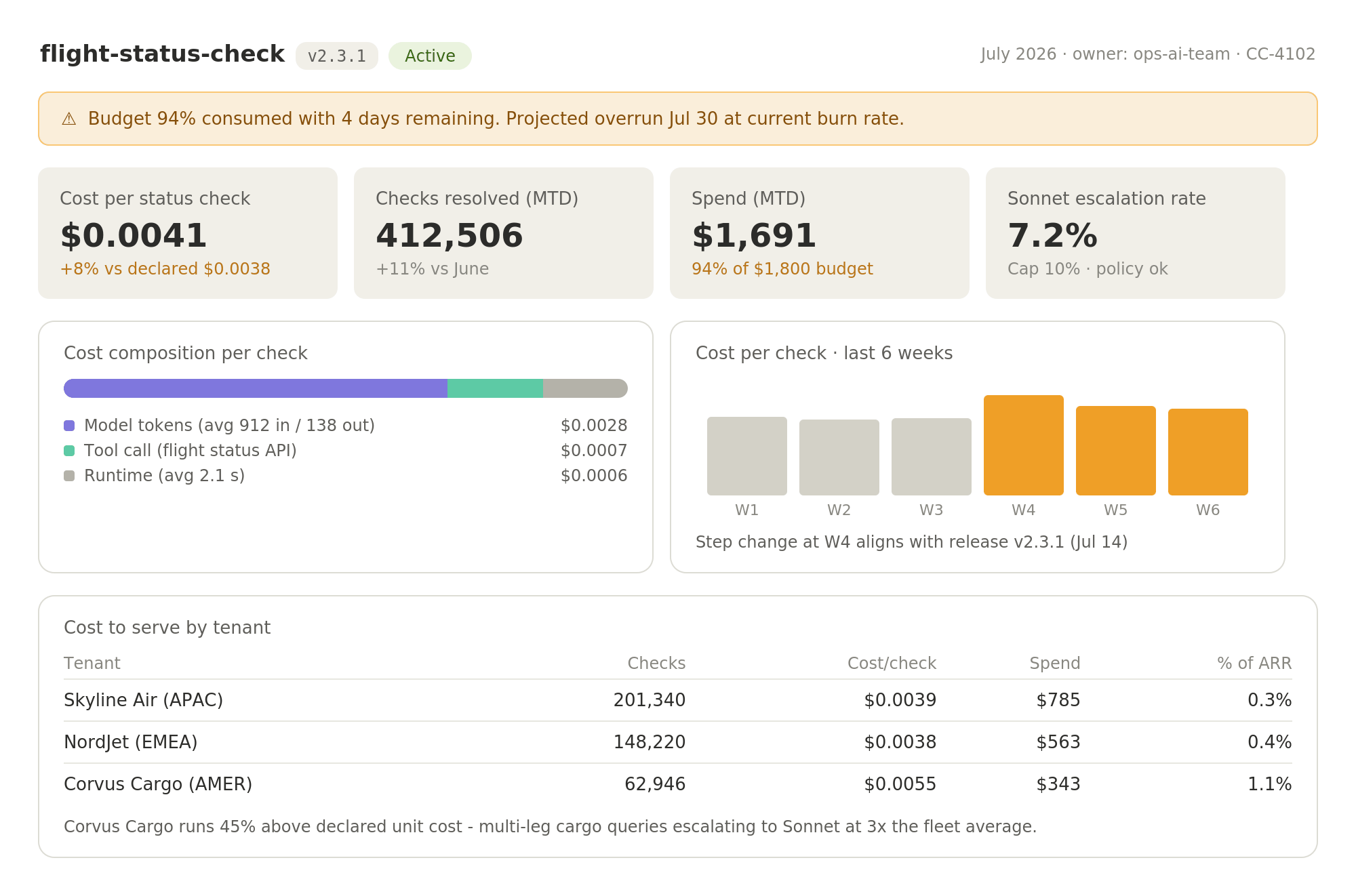Click the $0.0007 tool call cost
This screenshot has height=896, width=1356.
(594, 451)
